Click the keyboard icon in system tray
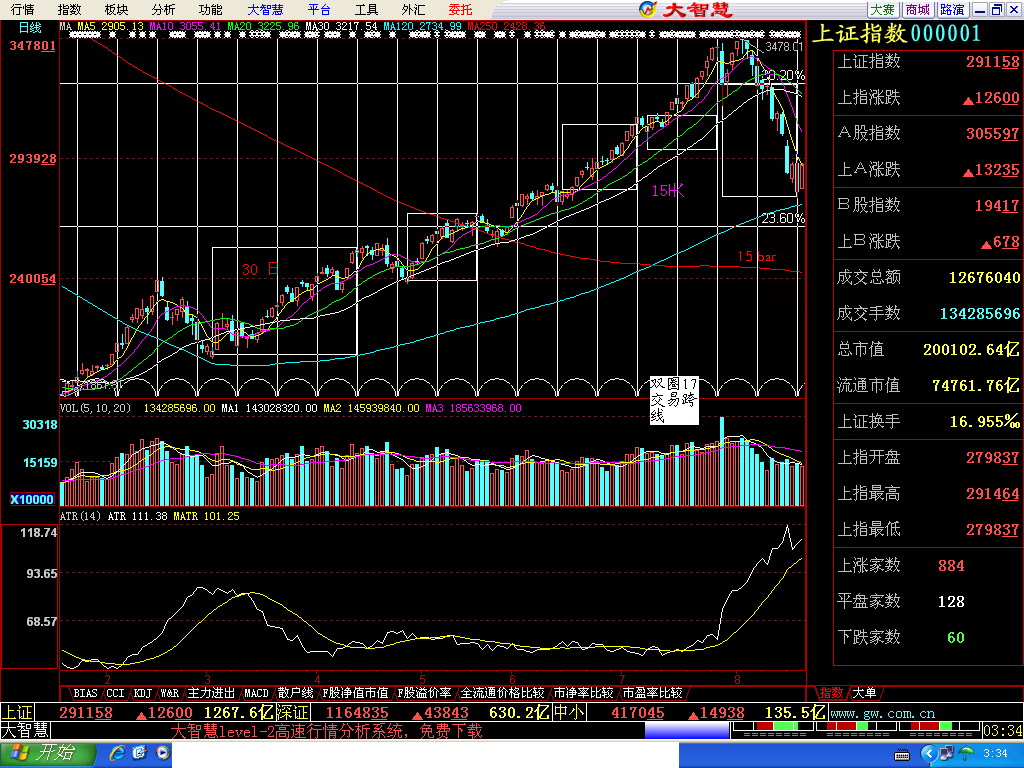 point(902,755)
